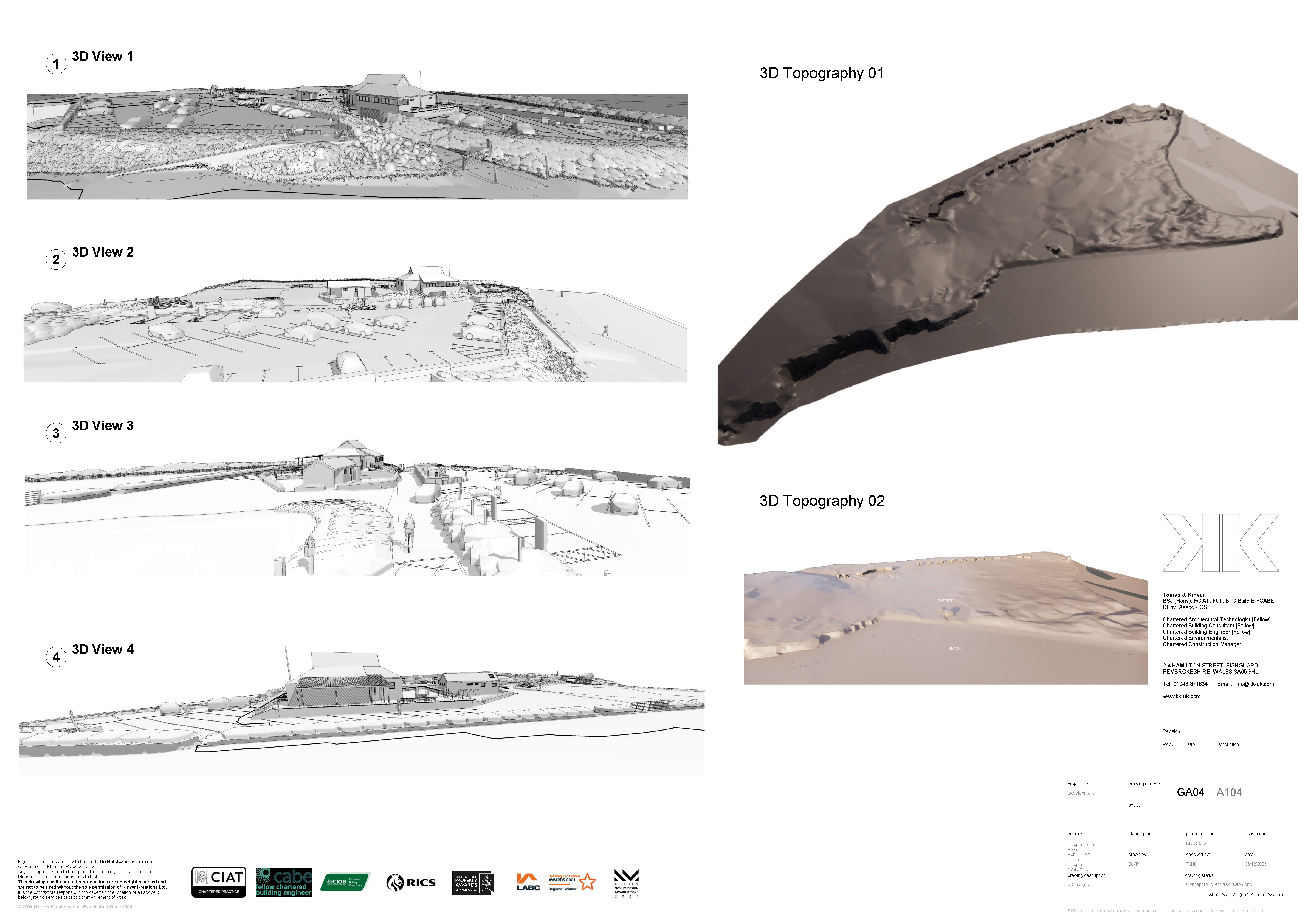Screen dimensions: 1308x924
Task: Click the '3D View 4' heading
Action: (103, 649)
